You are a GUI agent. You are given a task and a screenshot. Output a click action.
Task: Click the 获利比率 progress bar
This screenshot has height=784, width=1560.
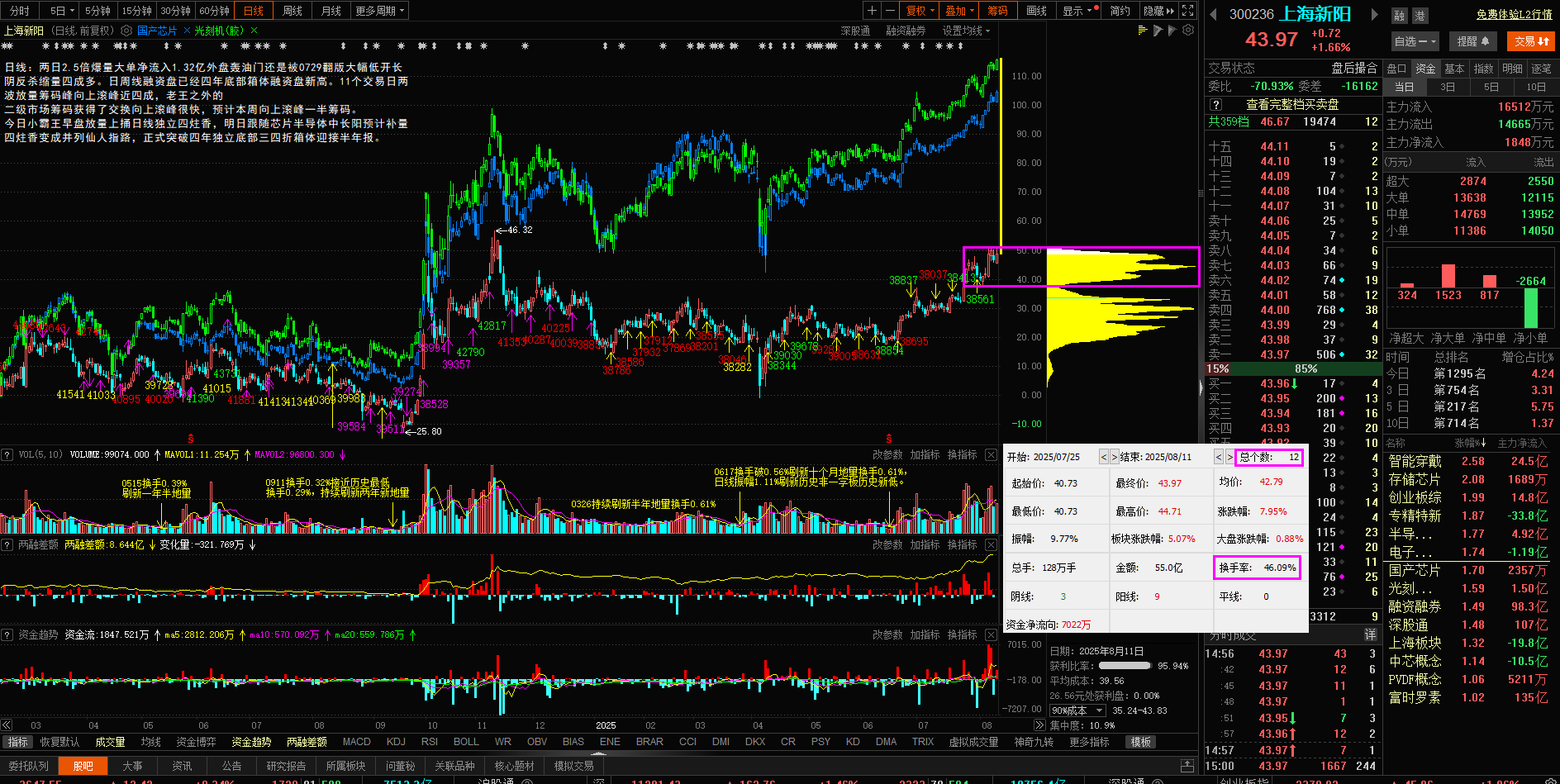tap(1125, 666)
